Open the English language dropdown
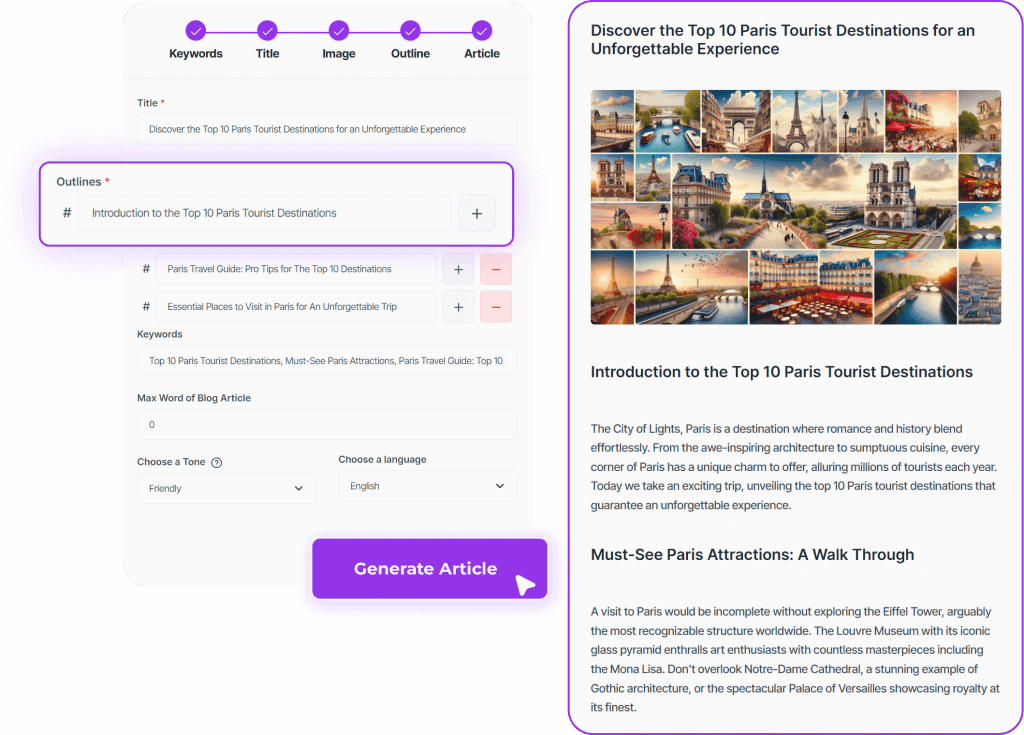 point(428,486)
